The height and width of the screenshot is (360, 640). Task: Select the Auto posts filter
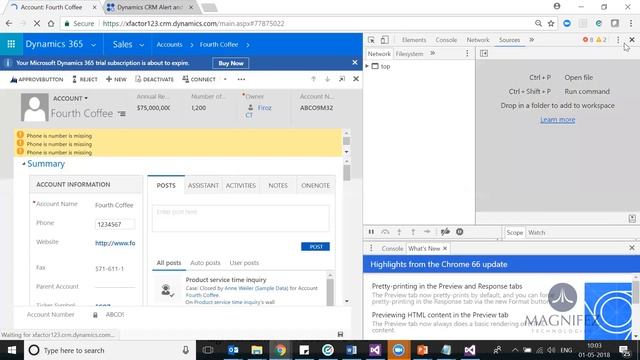205,263
